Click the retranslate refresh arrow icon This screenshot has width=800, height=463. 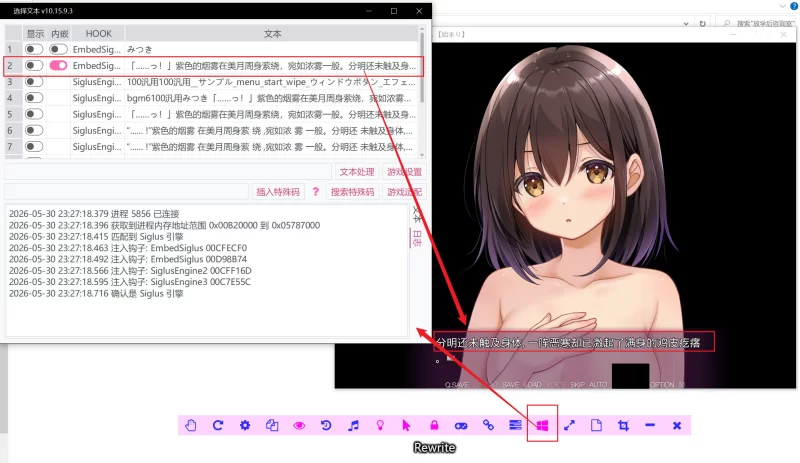pos(218,425)
